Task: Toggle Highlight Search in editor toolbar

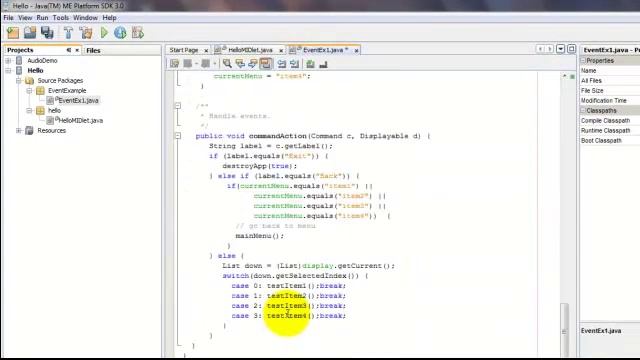Action: point(266,64)
